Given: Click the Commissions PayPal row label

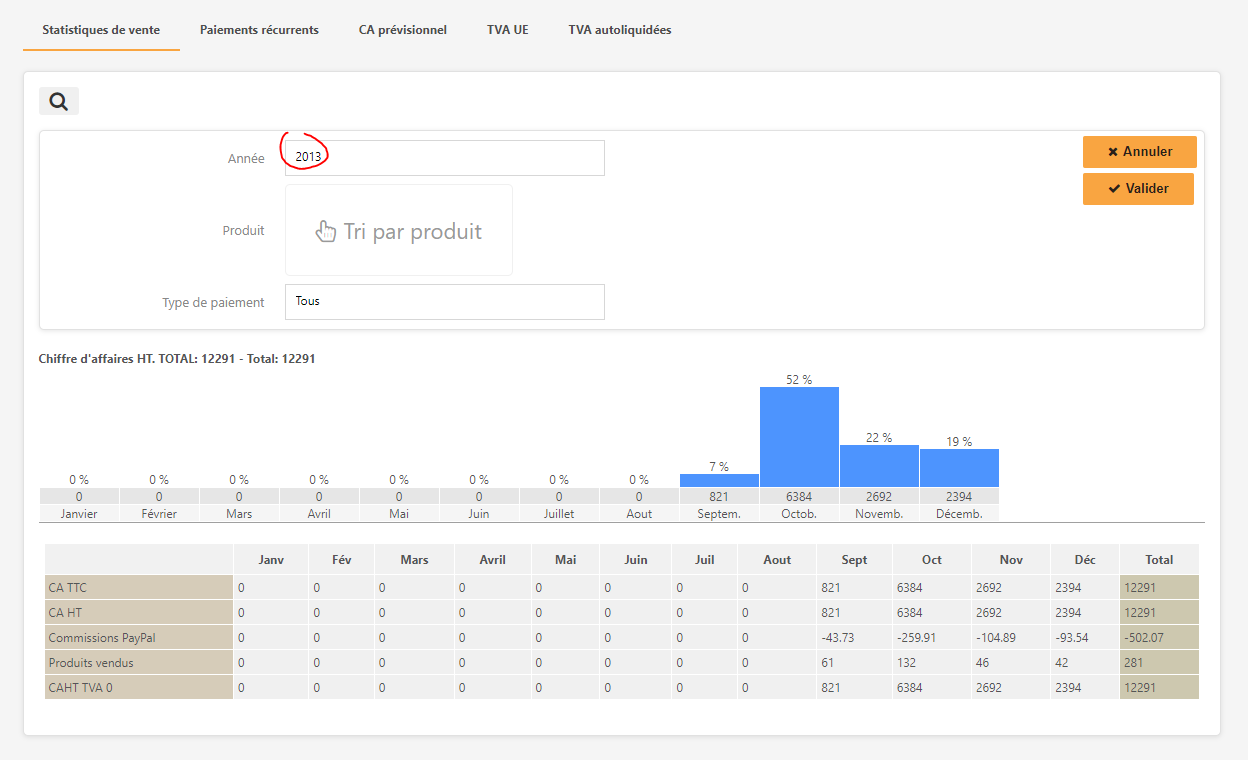Looking at the screenshot, I should [139, 638].
